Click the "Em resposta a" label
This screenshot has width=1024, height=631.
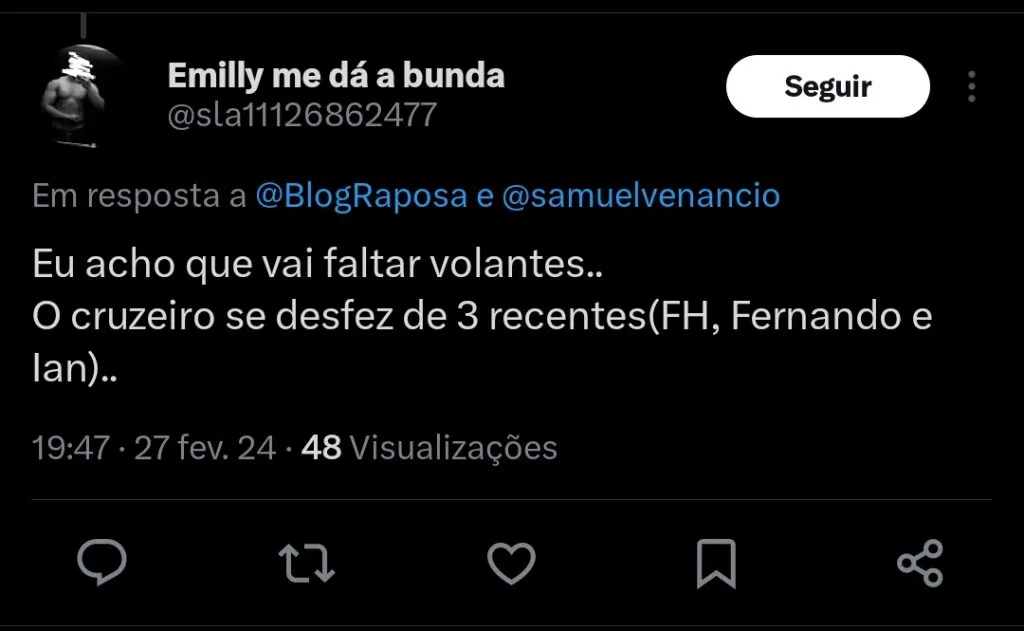tap(139, 196)
